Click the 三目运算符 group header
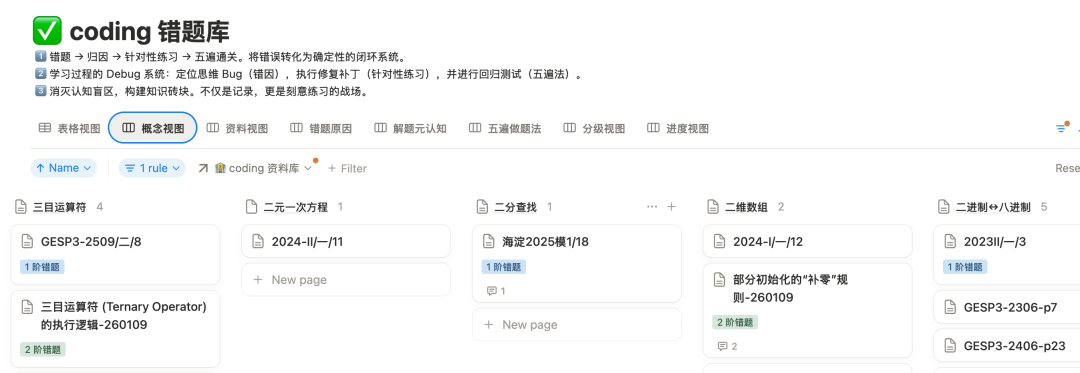 61,206
